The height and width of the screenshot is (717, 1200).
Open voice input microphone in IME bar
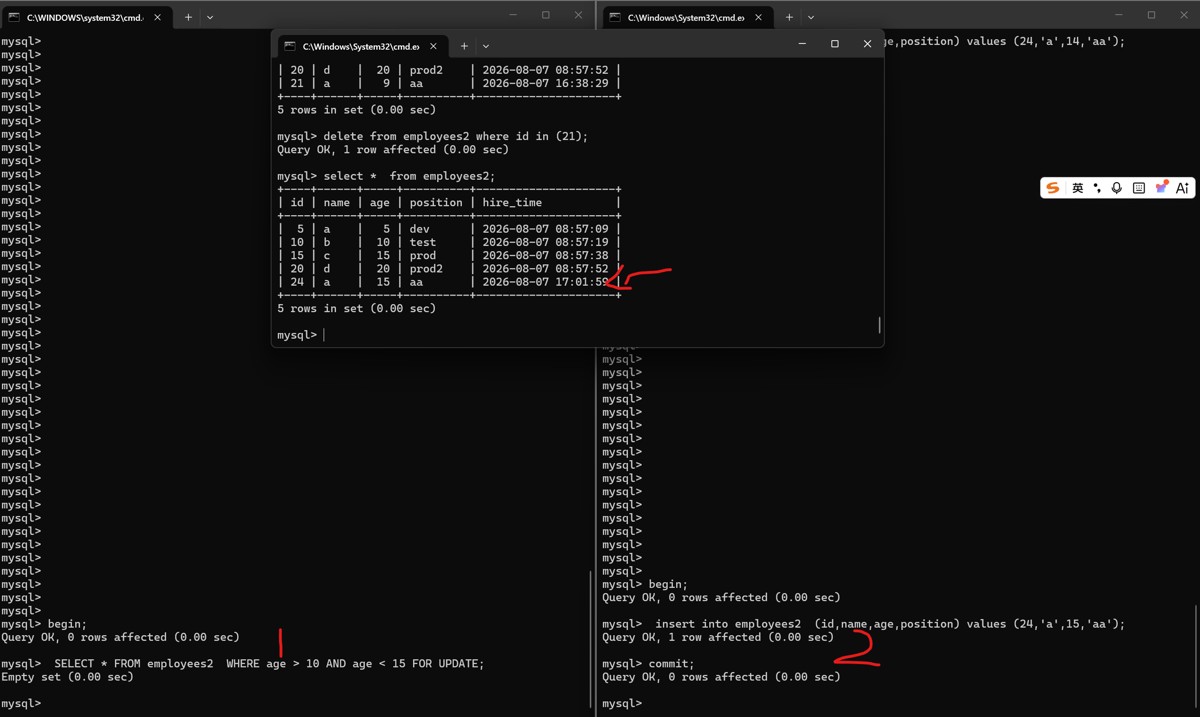click(x=1117, y=188)
